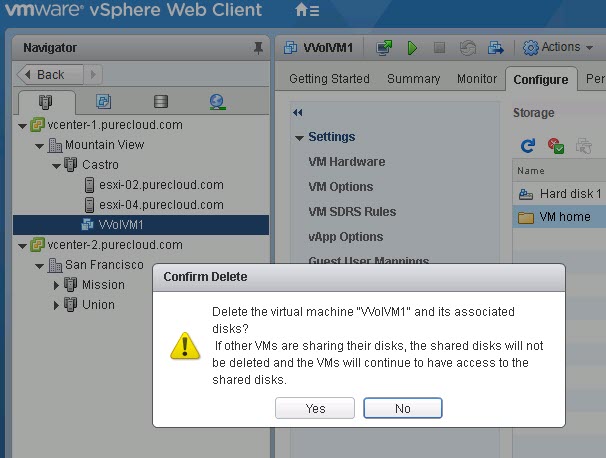This screenshot has width=606, height=458.
Task: Click the reset VM icon
Action: point(467,48)
